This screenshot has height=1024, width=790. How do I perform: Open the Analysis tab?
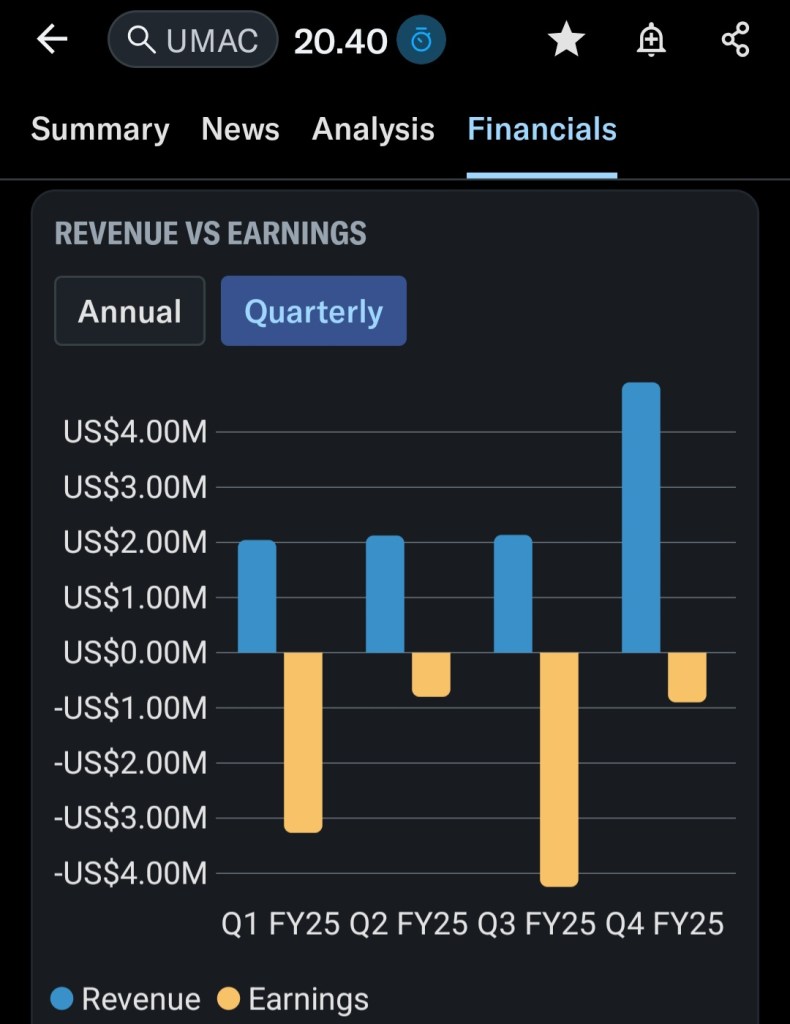(x=373, y=129)
